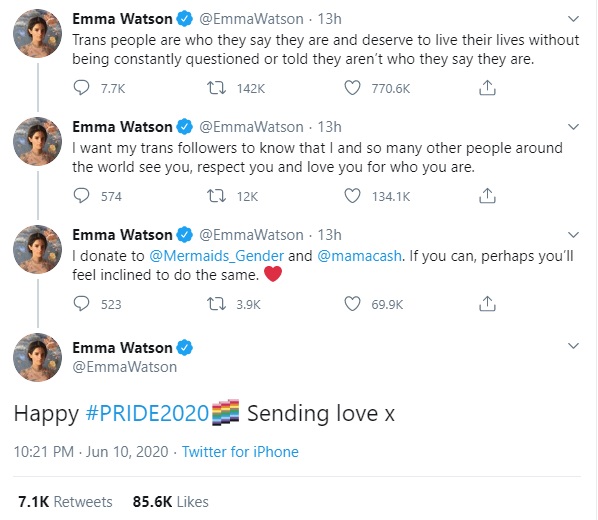Open the @Mermaids_Gender mention link
598x520 pixels.
pyautogui.click(x=217, y=256)
